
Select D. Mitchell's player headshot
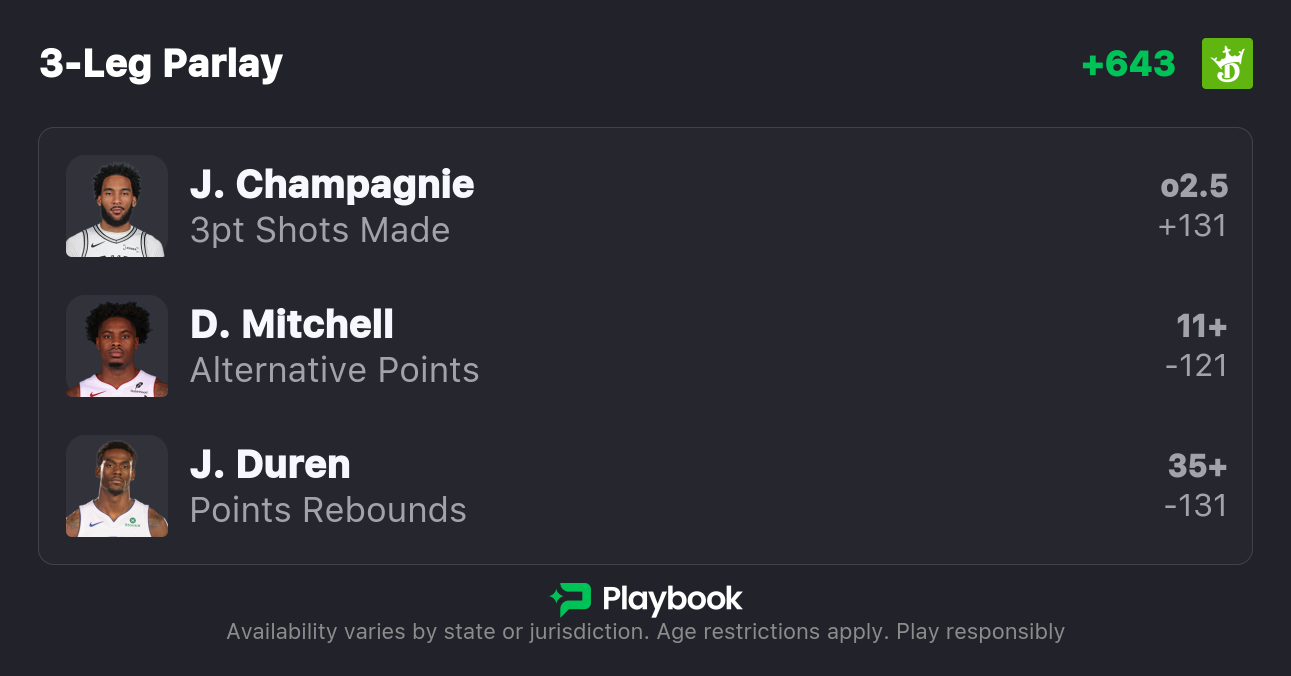[x=117, y=346]
